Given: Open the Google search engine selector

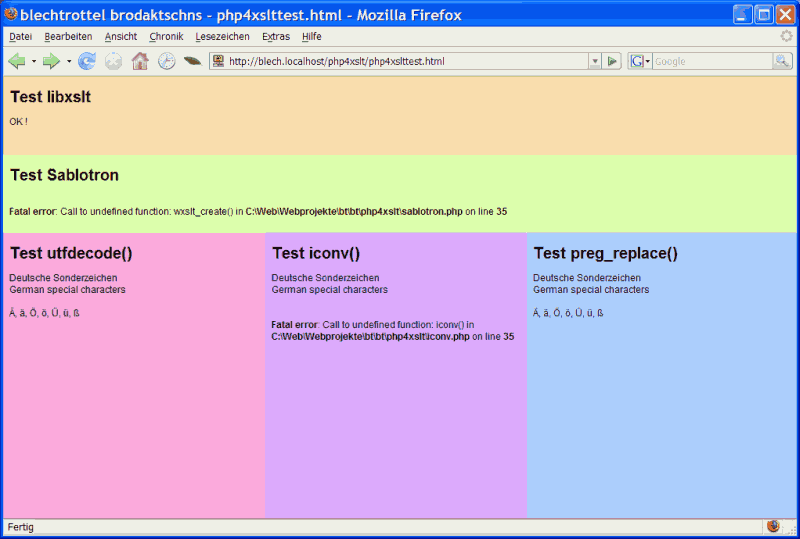Looking at the screenshot, I should [x=640, y=61].
